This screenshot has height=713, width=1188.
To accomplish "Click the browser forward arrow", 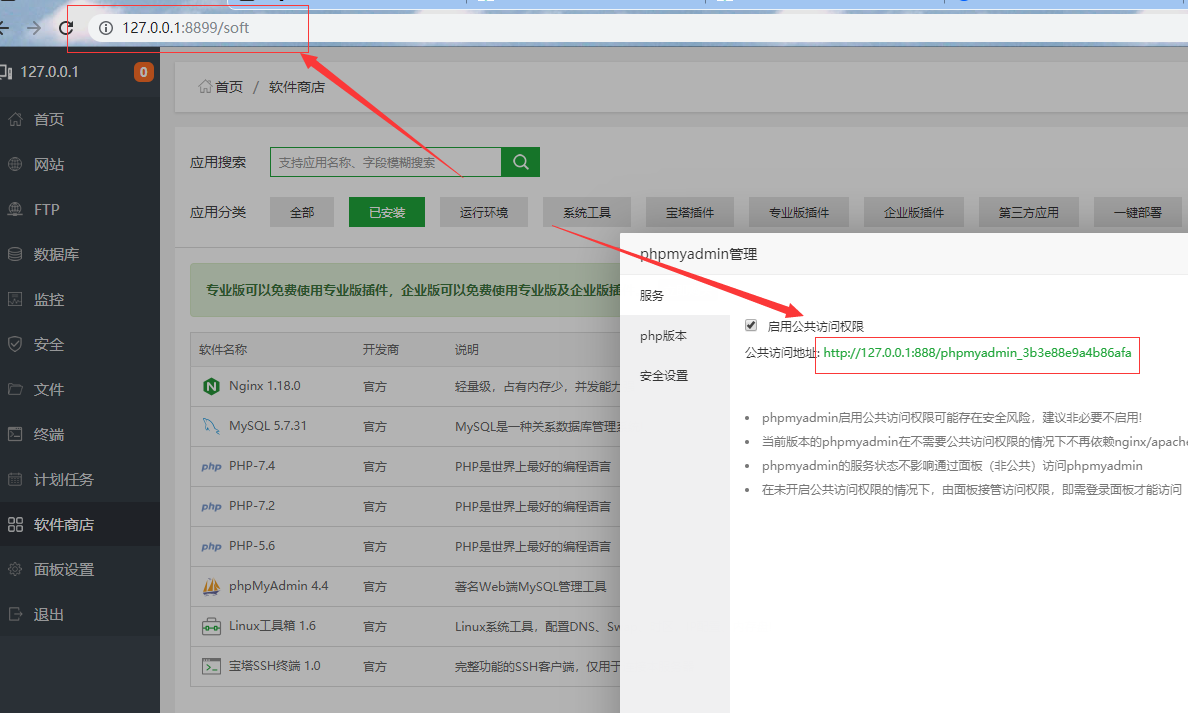I will pos(33,28).
